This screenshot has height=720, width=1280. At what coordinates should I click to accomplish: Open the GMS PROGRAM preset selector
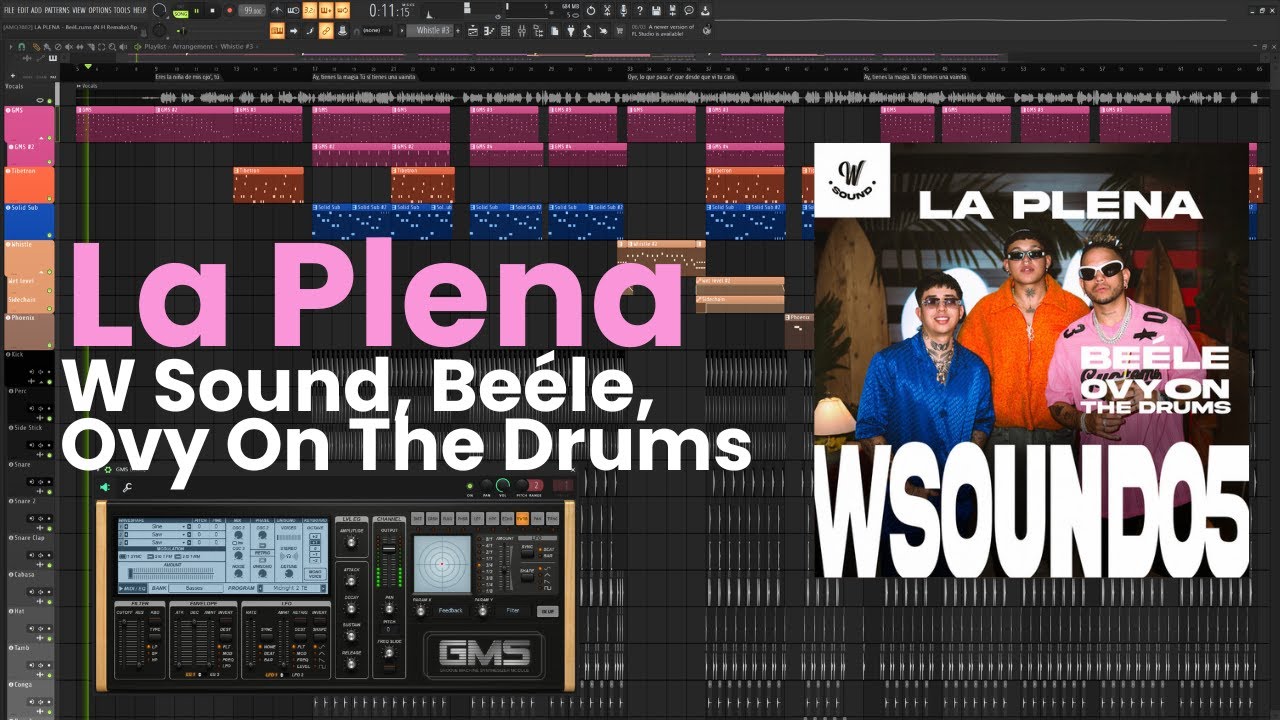pos(293,588)
